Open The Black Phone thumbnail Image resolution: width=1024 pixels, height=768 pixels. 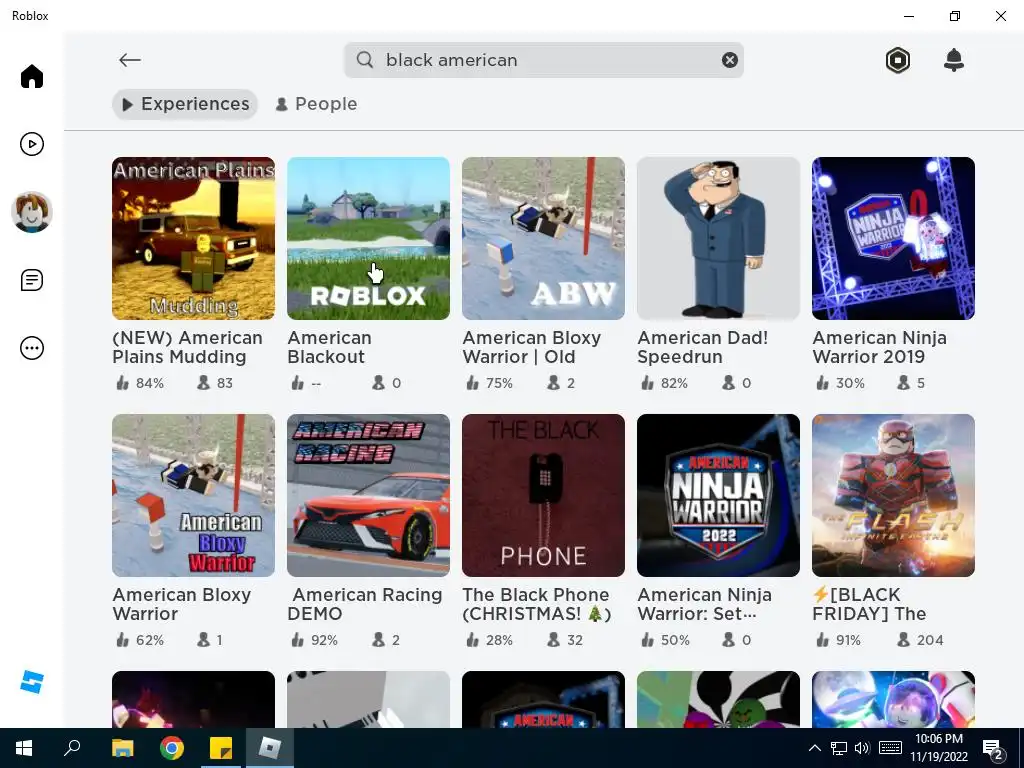point(543,496)
